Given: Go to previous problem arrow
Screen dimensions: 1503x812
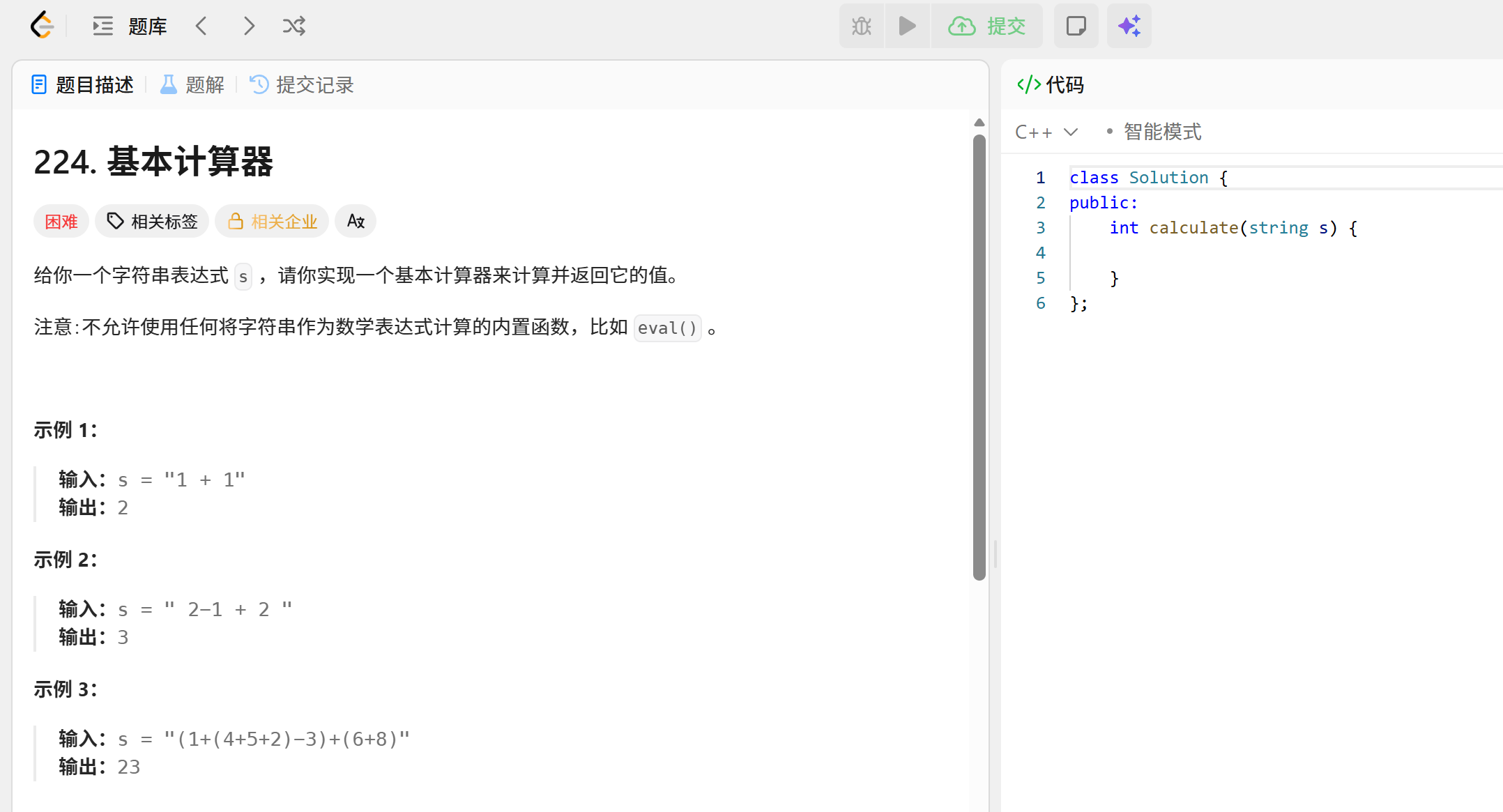Looking at the screenshot, I should [201, 26].
